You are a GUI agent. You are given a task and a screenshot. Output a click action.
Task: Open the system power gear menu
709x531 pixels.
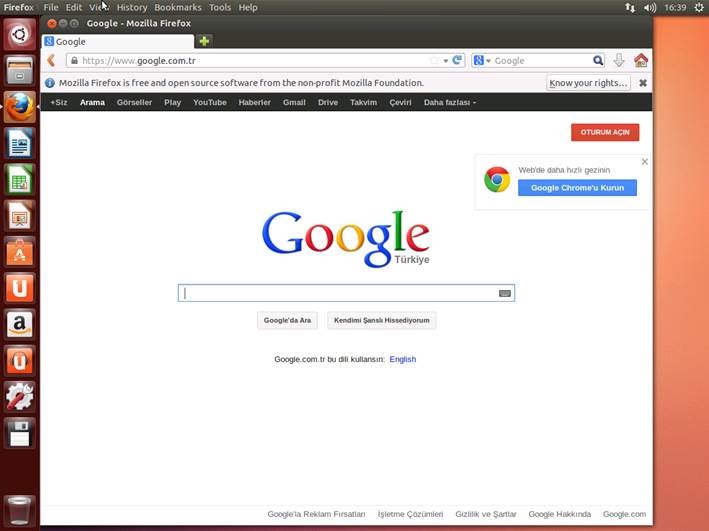pyautogui.click(x=699, y=7)
